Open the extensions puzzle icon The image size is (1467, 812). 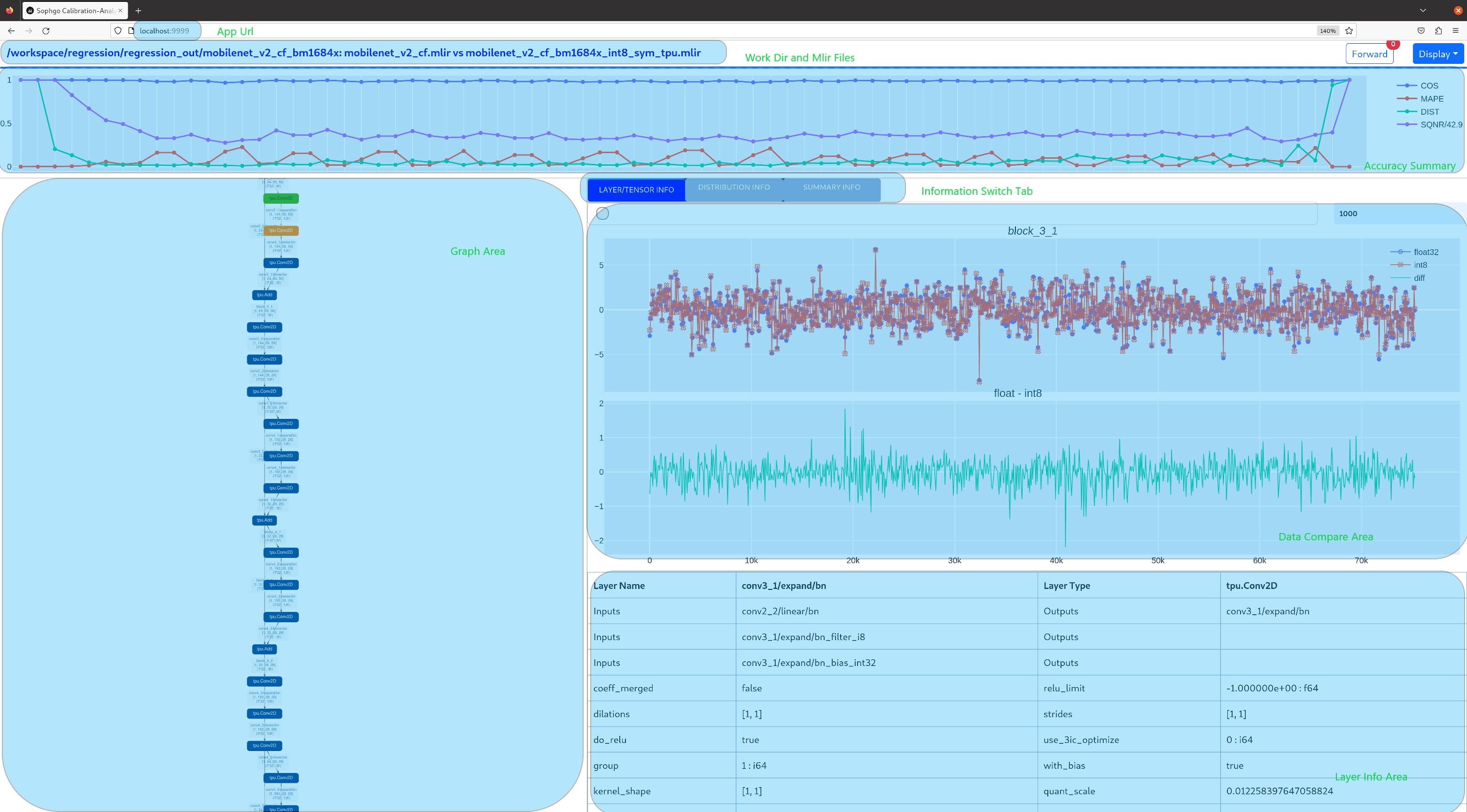1438,31
